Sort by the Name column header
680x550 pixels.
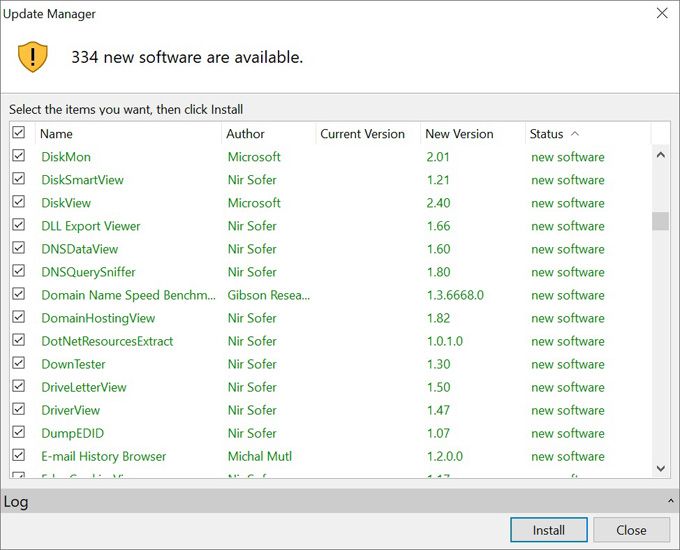pyautogui.click(x=128, y=134)
